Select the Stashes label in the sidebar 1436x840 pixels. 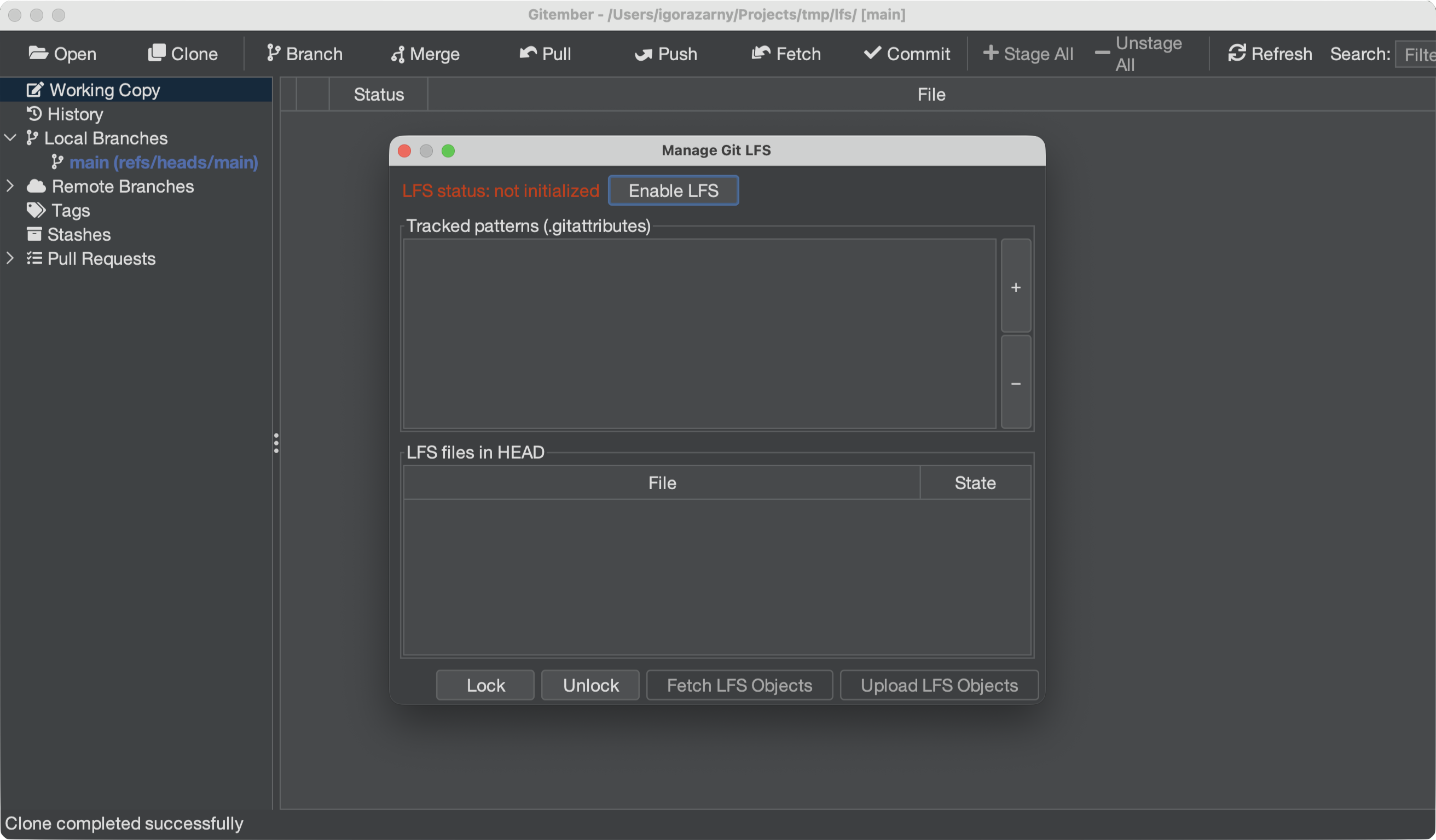[79, 235]
